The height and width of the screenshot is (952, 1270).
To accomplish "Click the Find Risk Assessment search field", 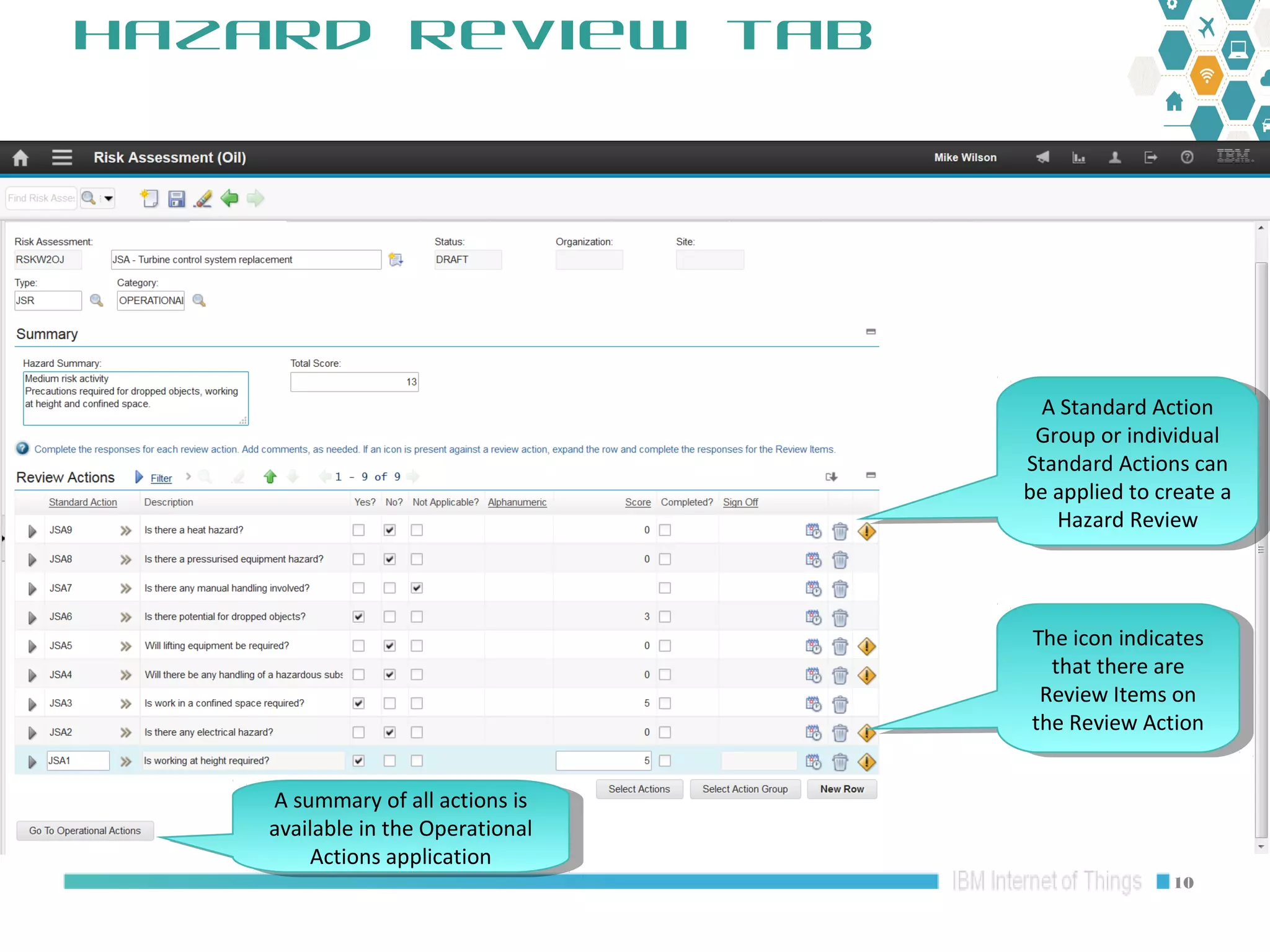I will click(41, 198).
